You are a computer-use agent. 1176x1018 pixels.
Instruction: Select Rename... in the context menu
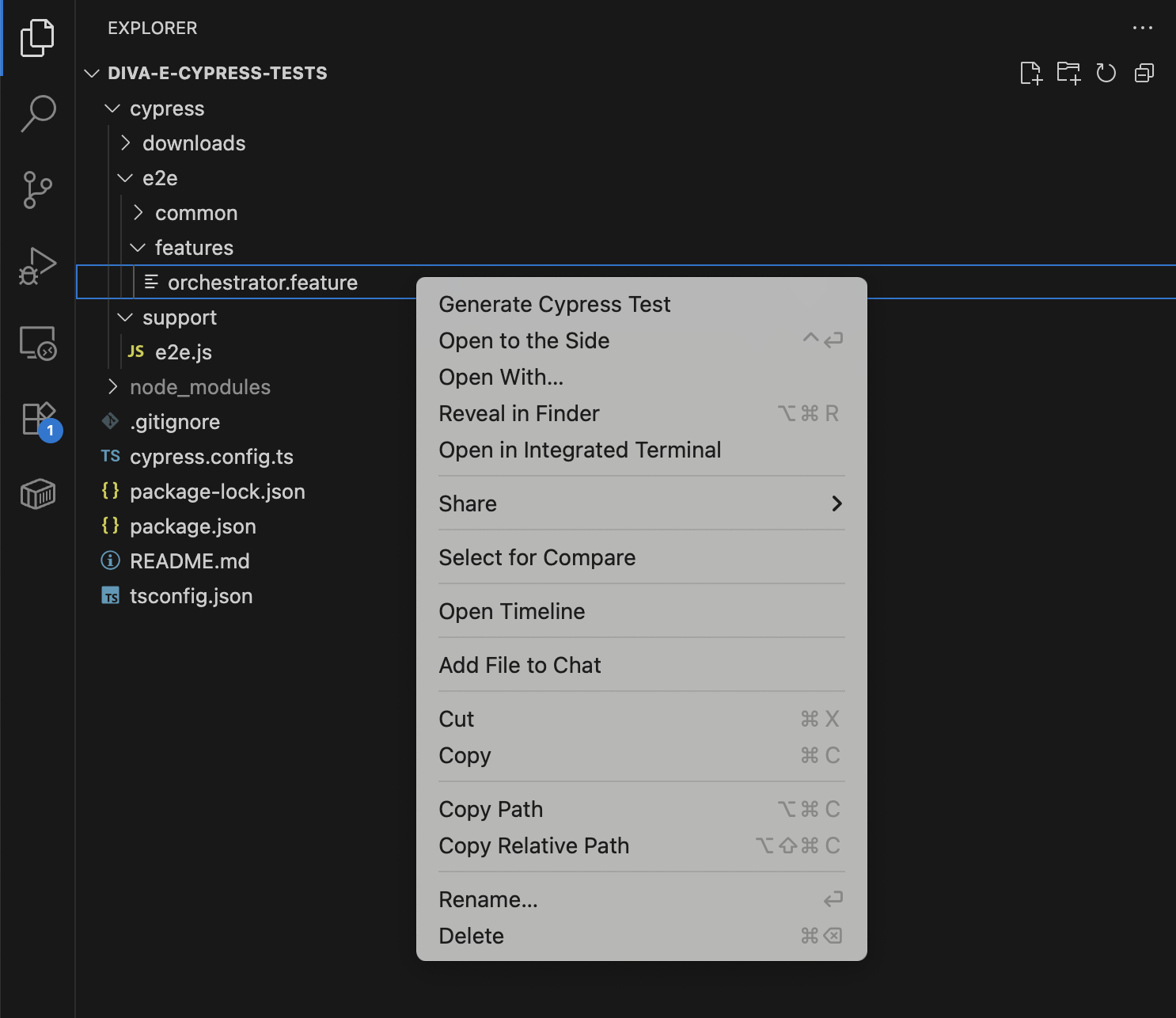pyautogui.click(x=488, y=900)
